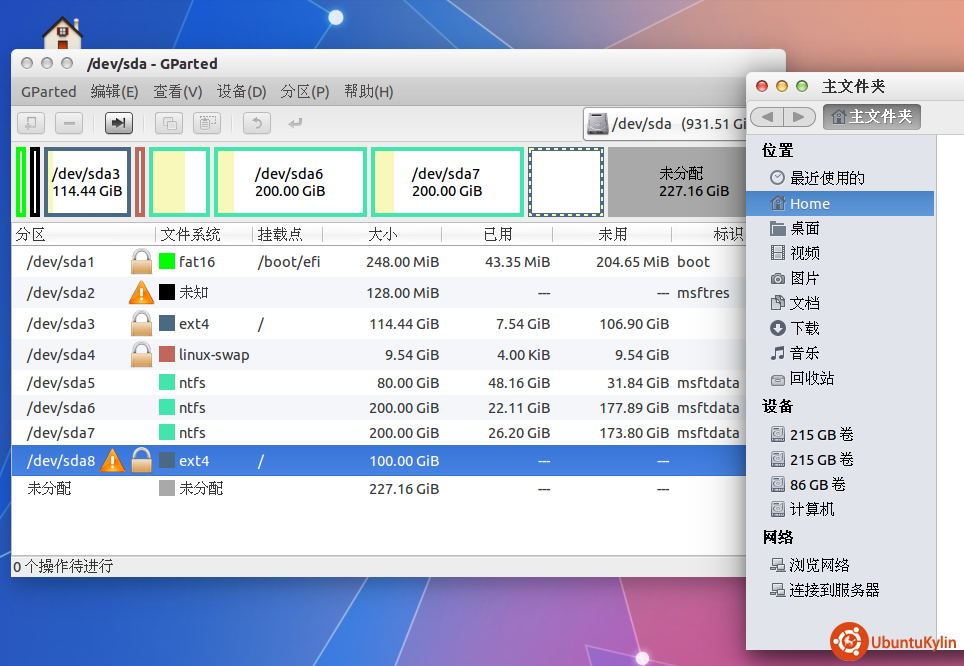Select the /dev/sda5 ntfs partition row

pos(60,382)
